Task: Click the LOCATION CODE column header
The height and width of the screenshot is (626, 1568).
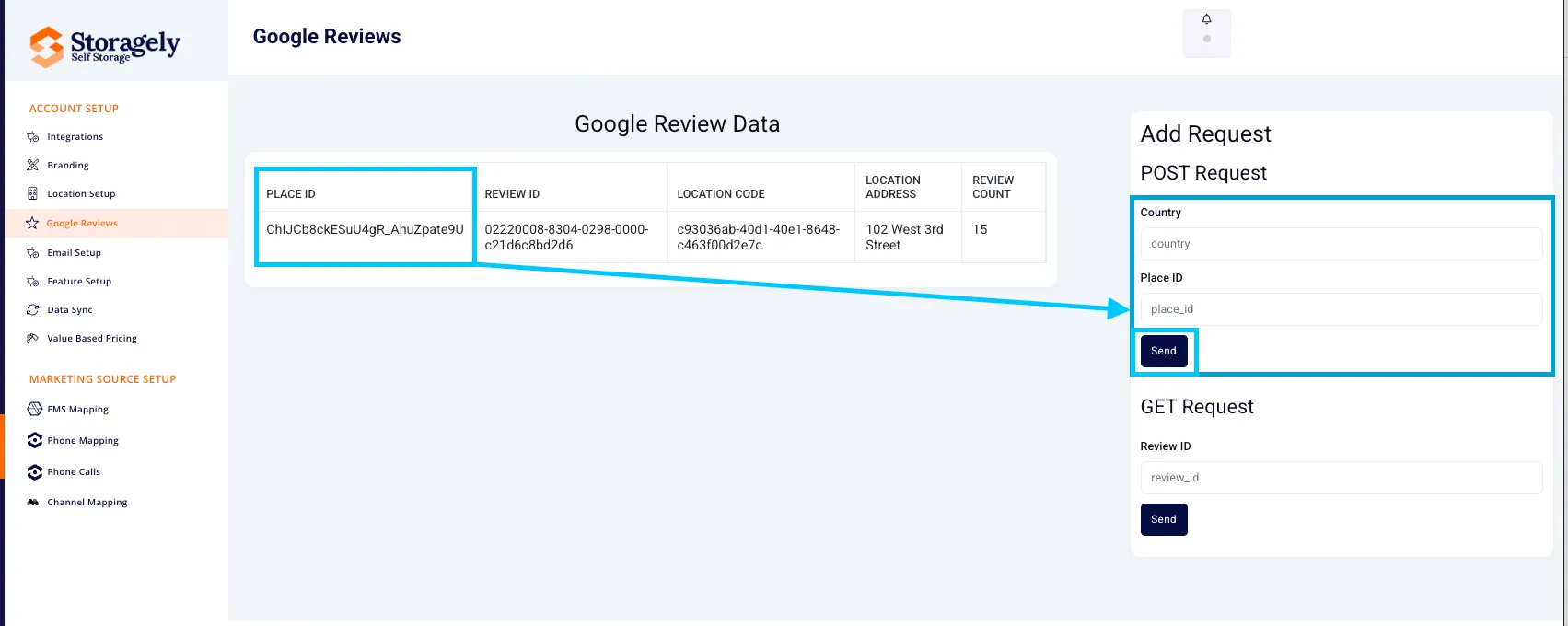Action: pos(721,194)
